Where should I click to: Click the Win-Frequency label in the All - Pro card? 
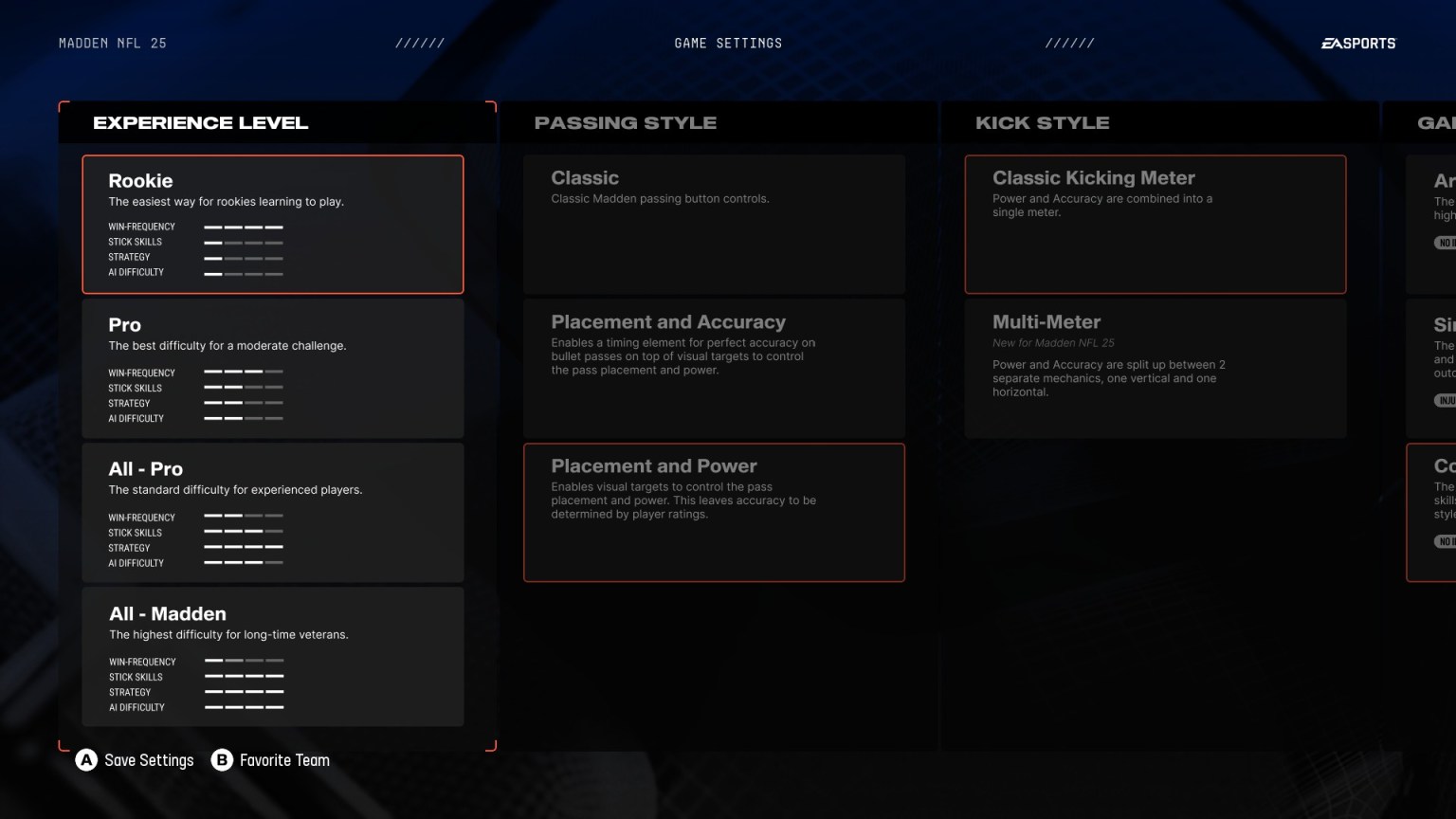[141, 518]
